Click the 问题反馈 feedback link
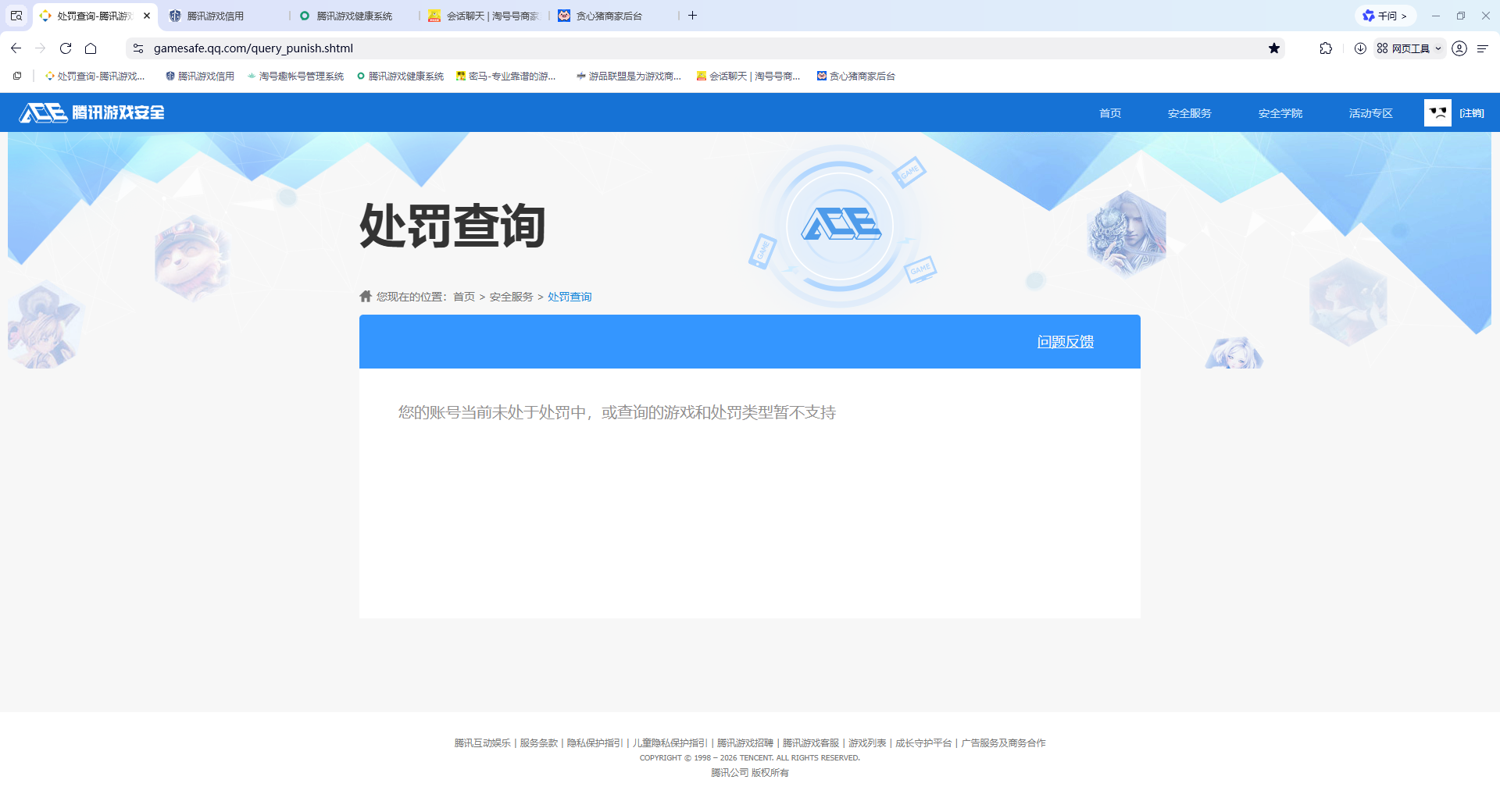 tap(1065, 341)
